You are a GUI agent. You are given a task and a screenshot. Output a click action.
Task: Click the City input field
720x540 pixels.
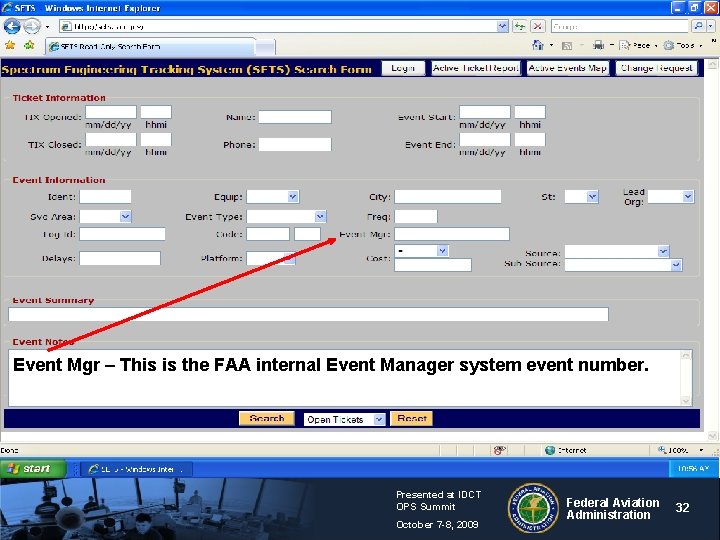point(448,197)
